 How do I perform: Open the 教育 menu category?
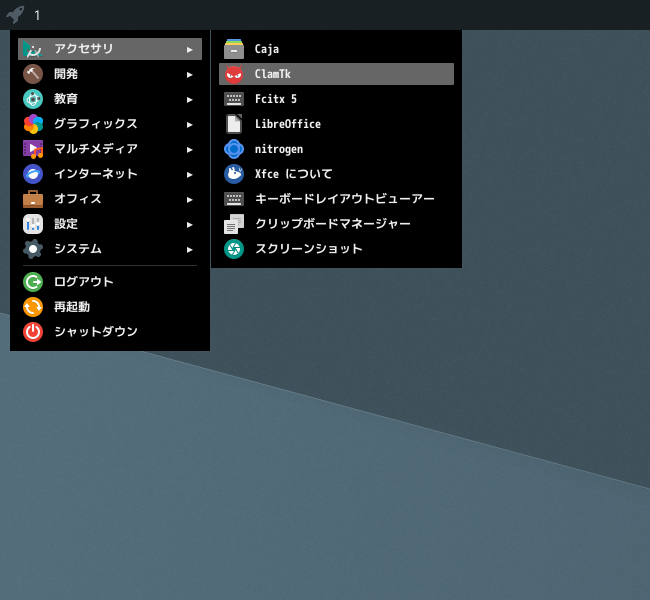(x=110, y=99)
